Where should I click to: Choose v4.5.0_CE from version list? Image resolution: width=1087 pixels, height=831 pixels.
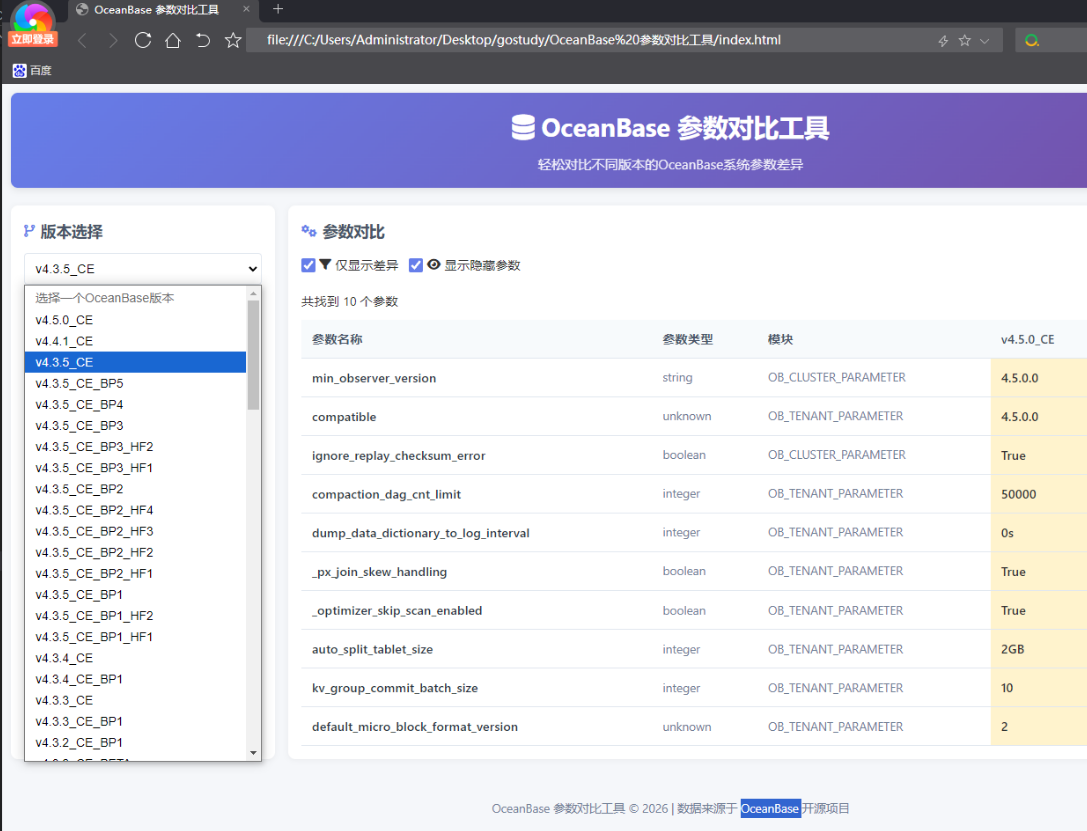coord(135,320)
